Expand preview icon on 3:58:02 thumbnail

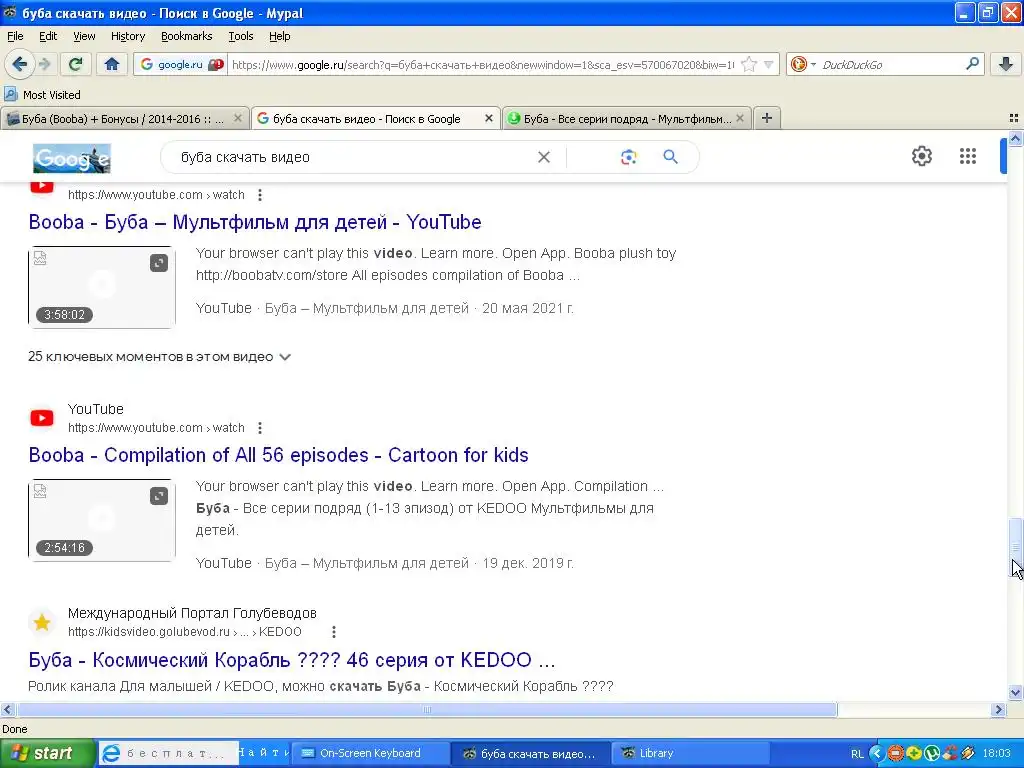pos(159,263)
